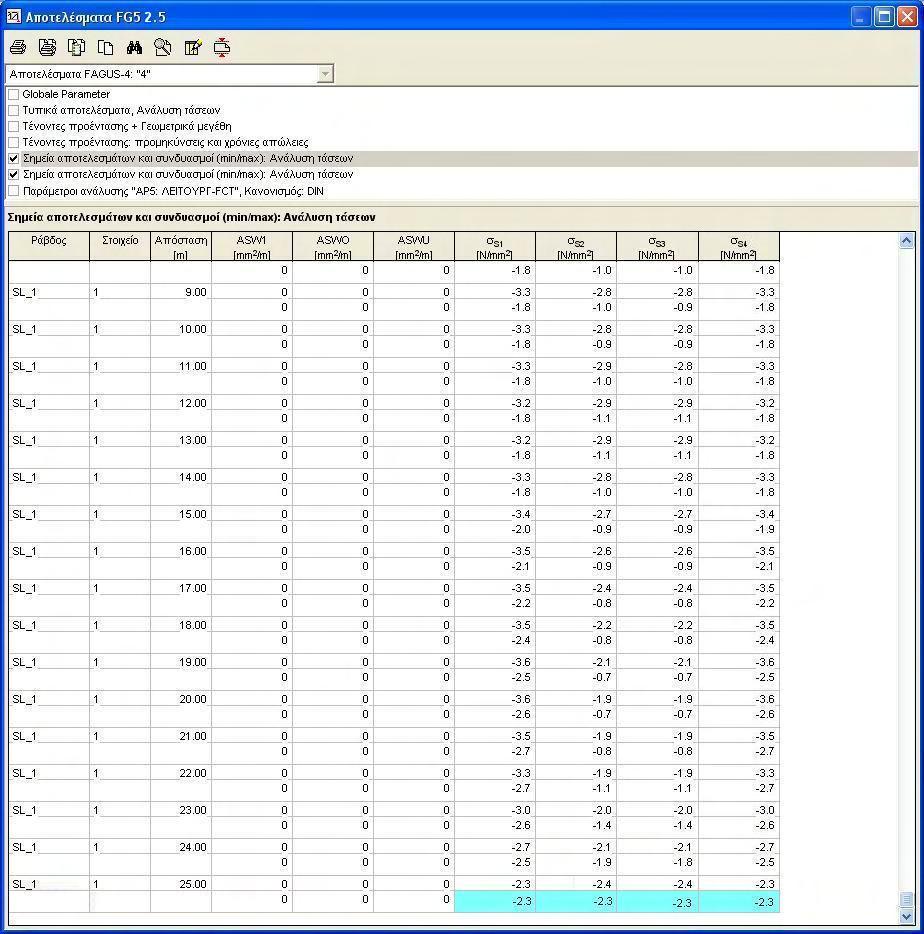Click the print-all (stacked printer) toolbar icon
Viewport: 924px width, 934px height.
point(47,47)
